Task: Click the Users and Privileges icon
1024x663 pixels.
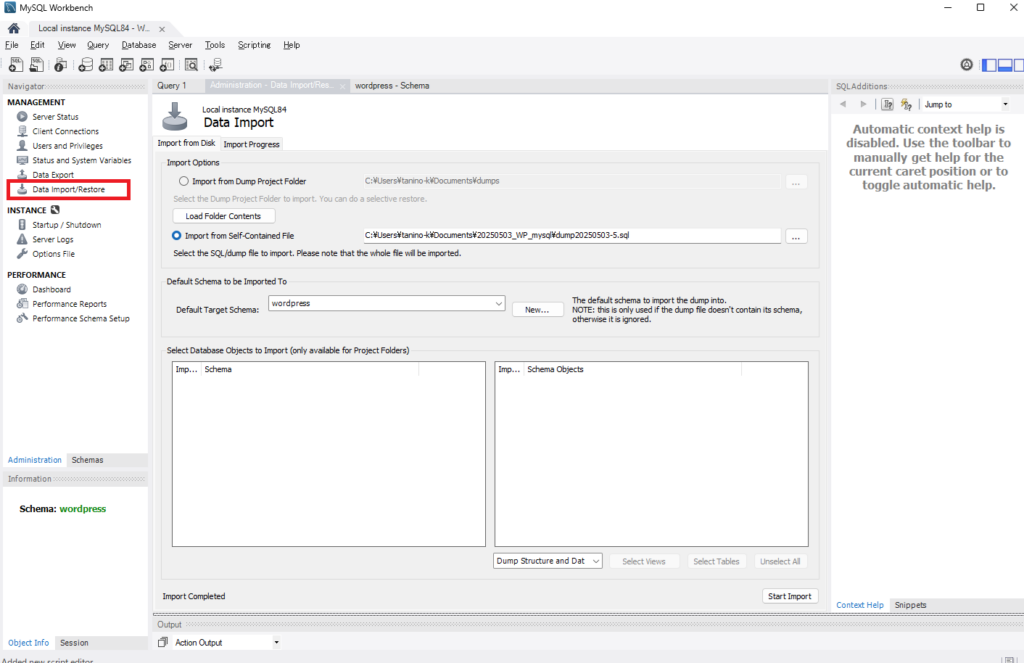Action: 22,146
